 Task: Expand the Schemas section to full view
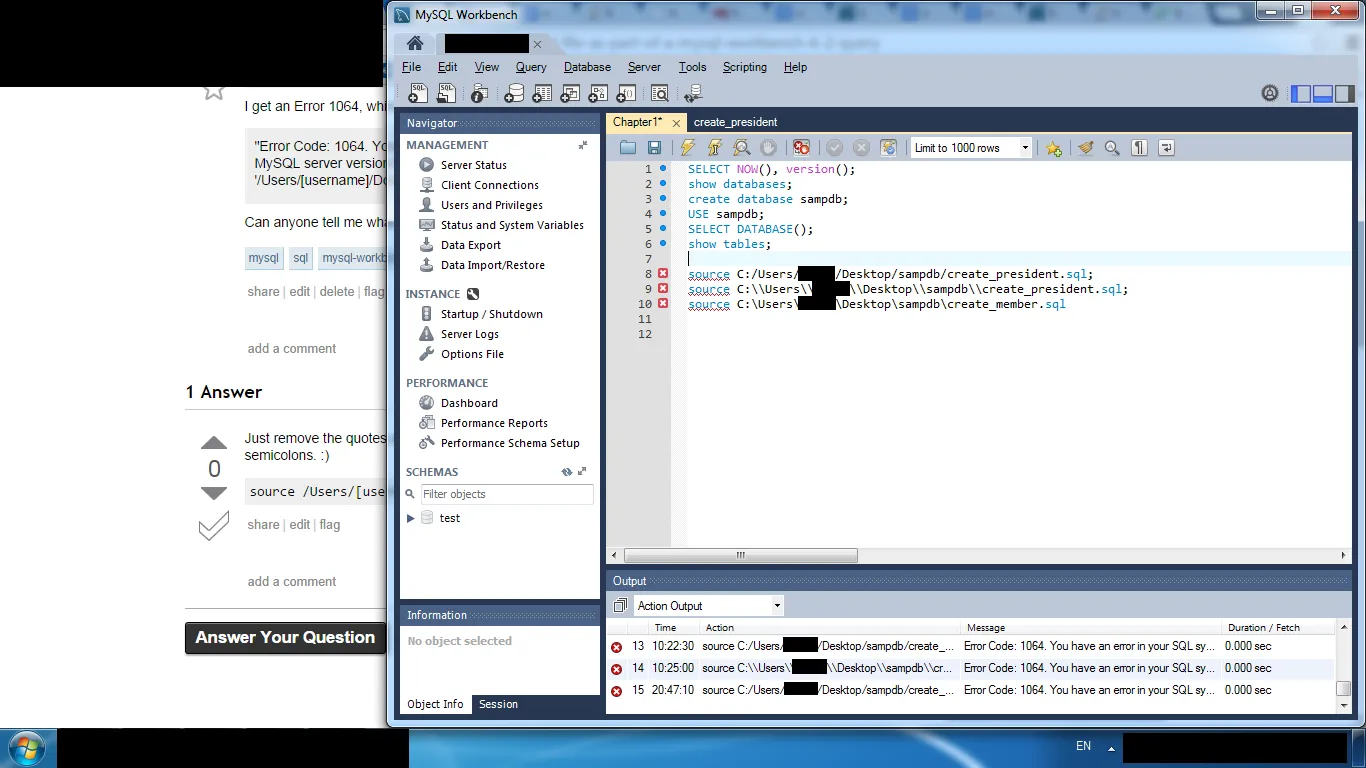pyautogui.click(x=582, y=472)
